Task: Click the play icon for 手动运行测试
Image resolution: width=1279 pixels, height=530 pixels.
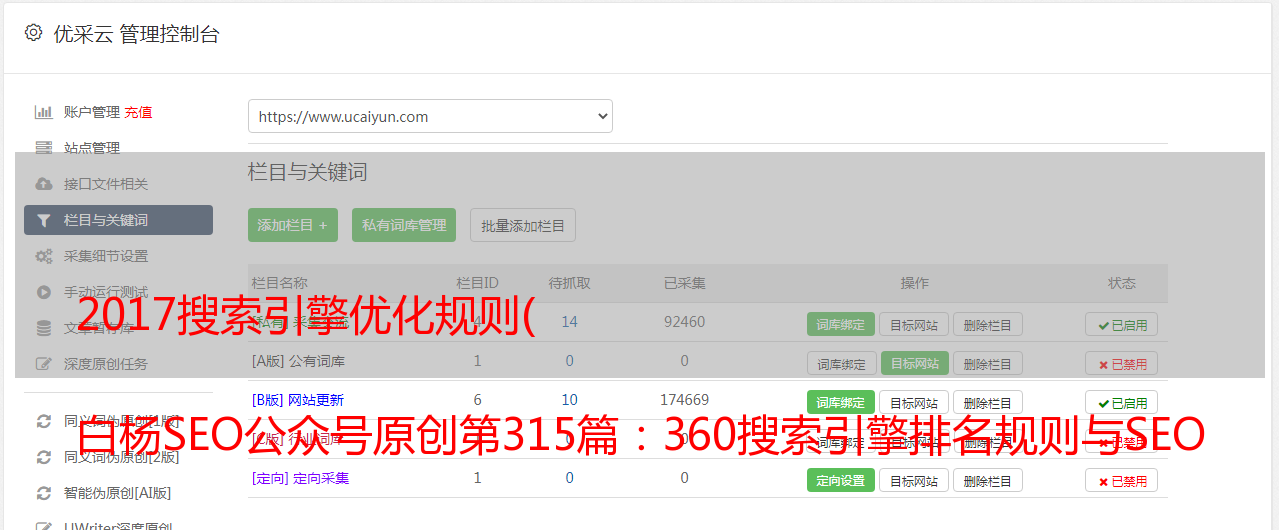Action: (43, 292)
